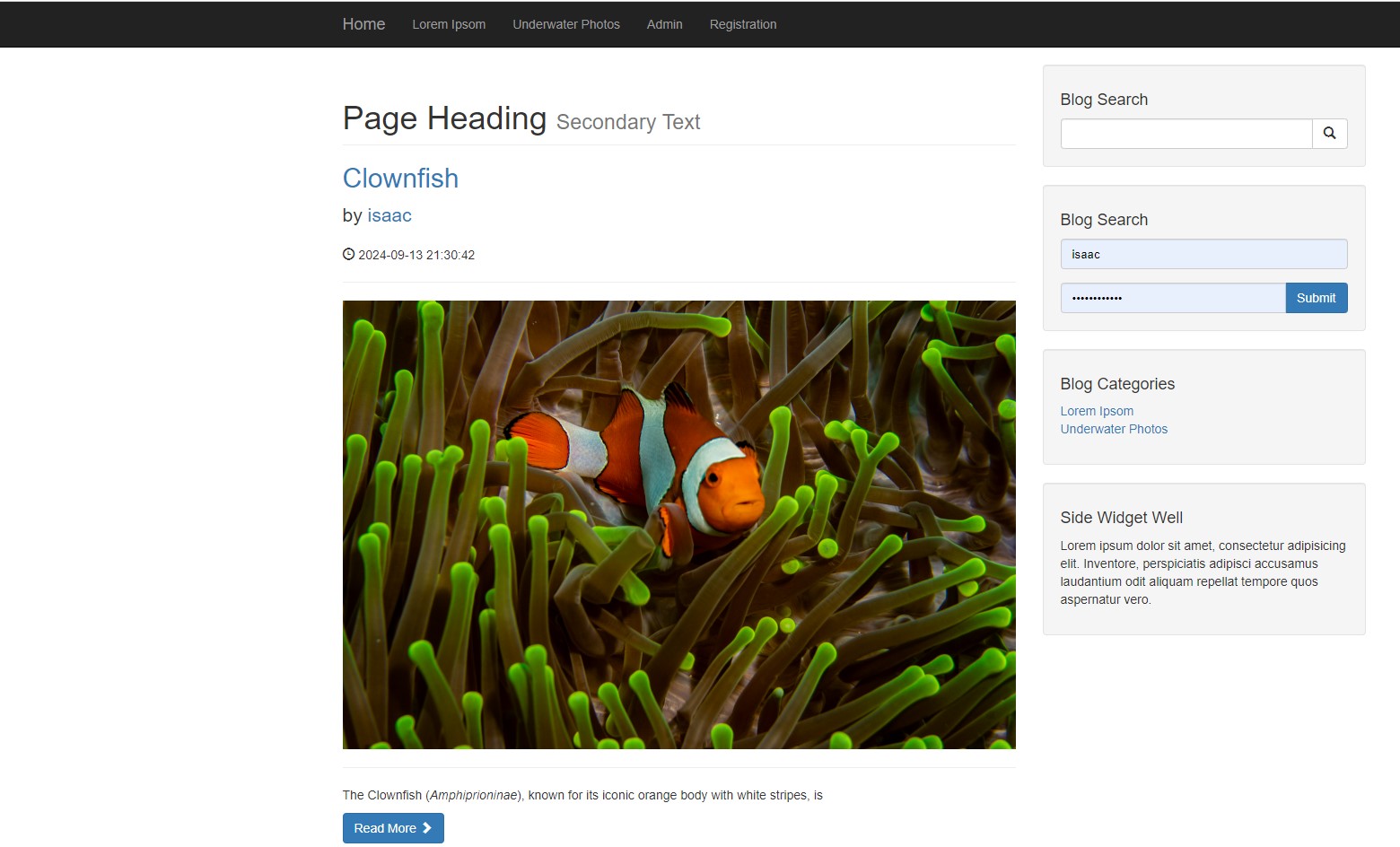Visit author isaac's profile link
The image size is (1400, 847).
coord(389,215)
